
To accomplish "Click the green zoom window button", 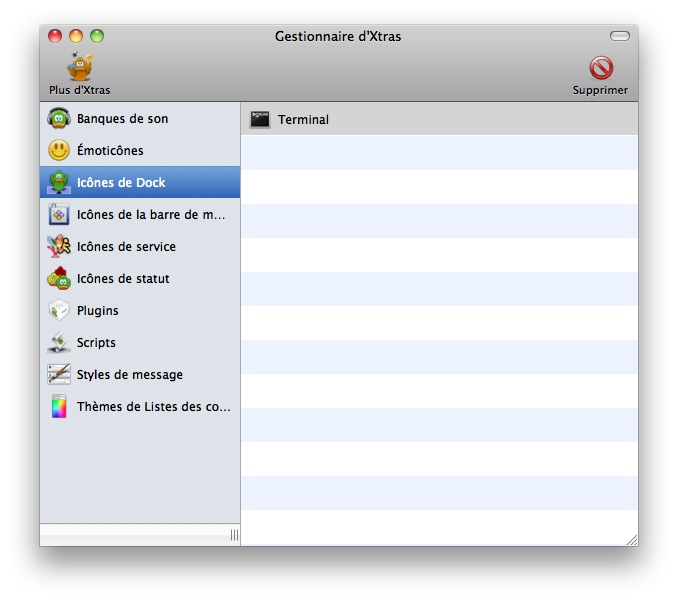I will (97, 36).
